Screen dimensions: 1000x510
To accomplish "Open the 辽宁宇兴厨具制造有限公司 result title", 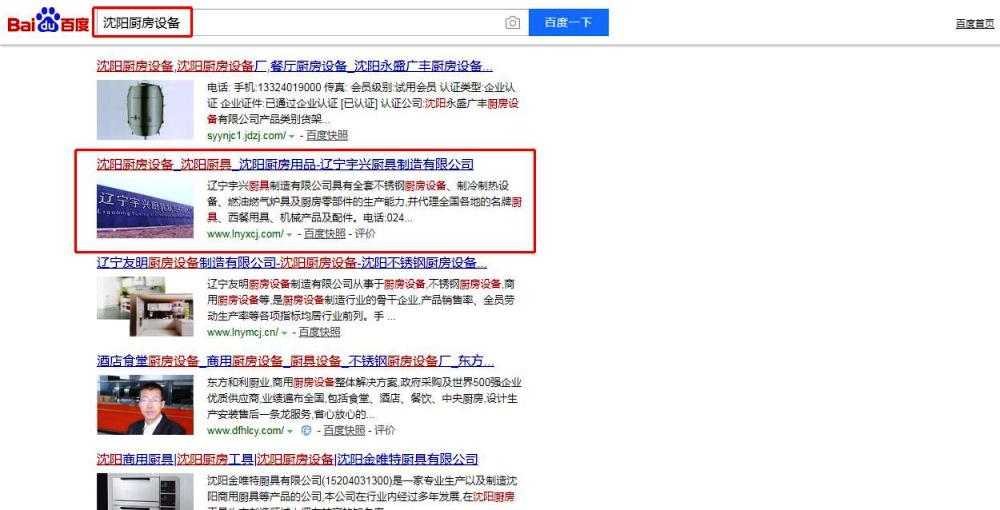I will [285, 164].
